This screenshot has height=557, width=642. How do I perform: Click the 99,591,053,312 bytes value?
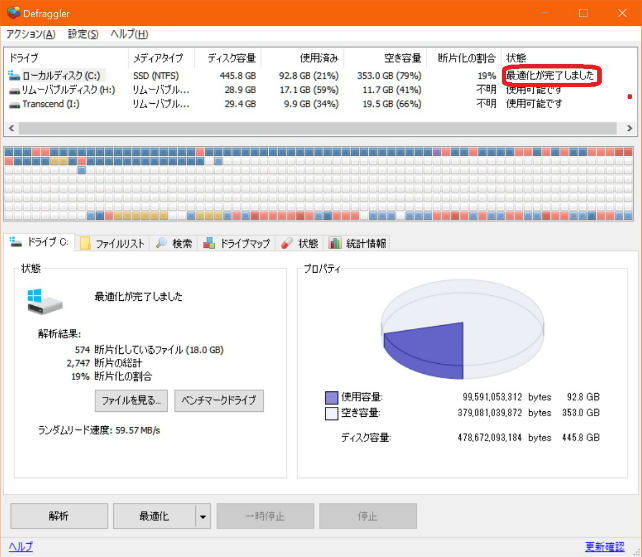507,397
